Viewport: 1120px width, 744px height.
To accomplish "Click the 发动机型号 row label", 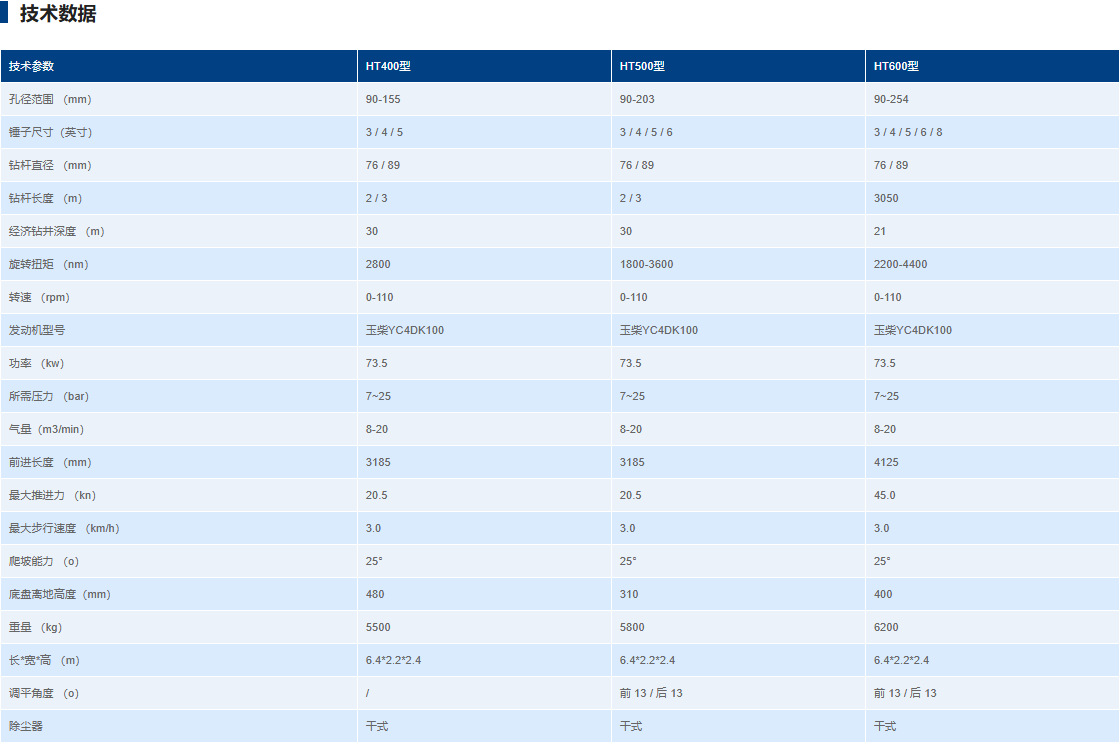I will pos(36,330).
